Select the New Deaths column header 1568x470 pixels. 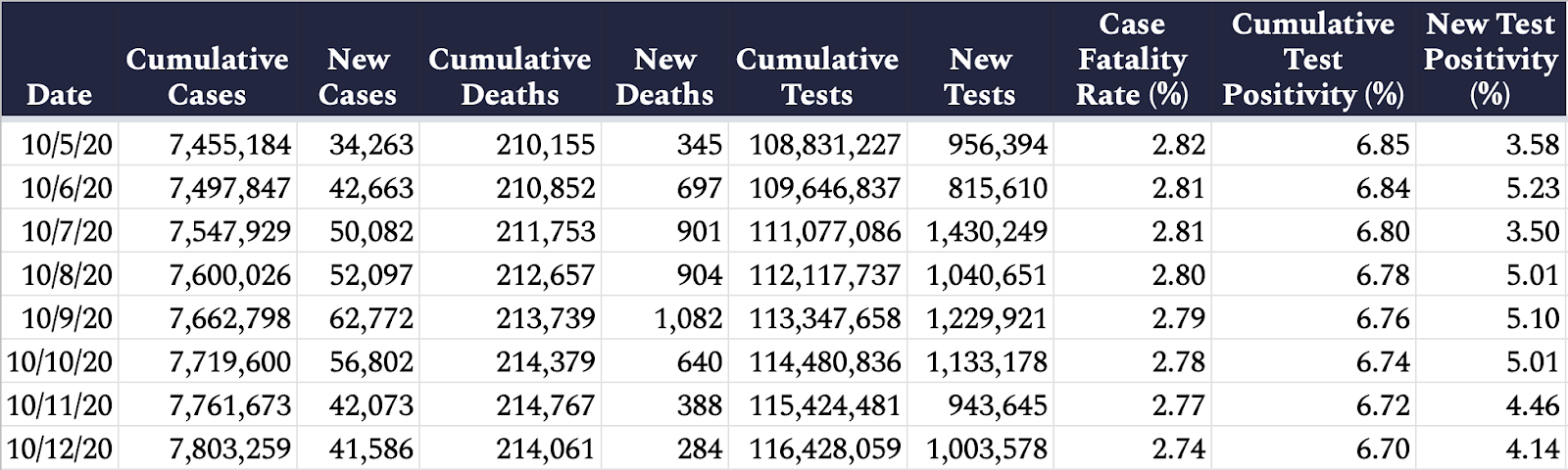click(x=664, y=76)
